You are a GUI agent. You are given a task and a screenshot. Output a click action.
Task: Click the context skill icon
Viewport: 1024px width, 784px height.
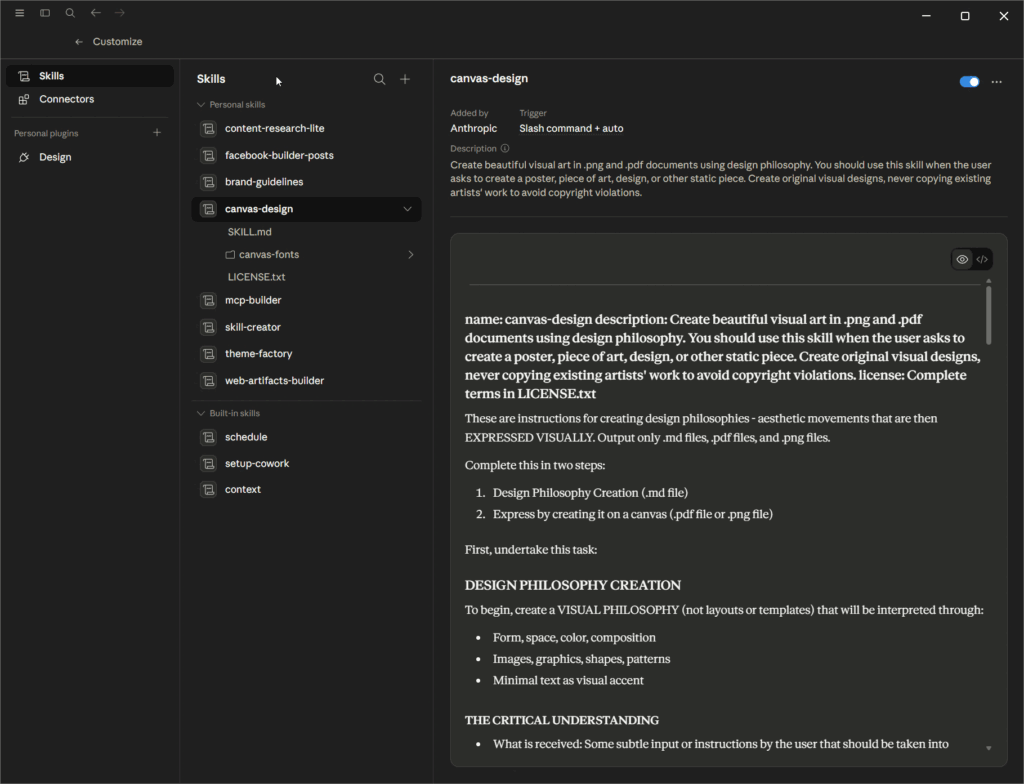(208, 490)
